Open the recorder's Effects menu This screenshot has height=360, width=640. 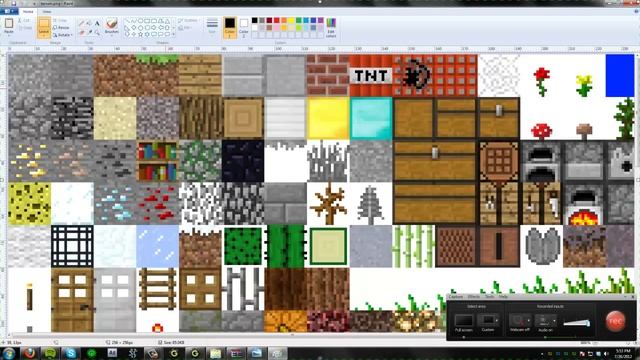coord(474,297)
